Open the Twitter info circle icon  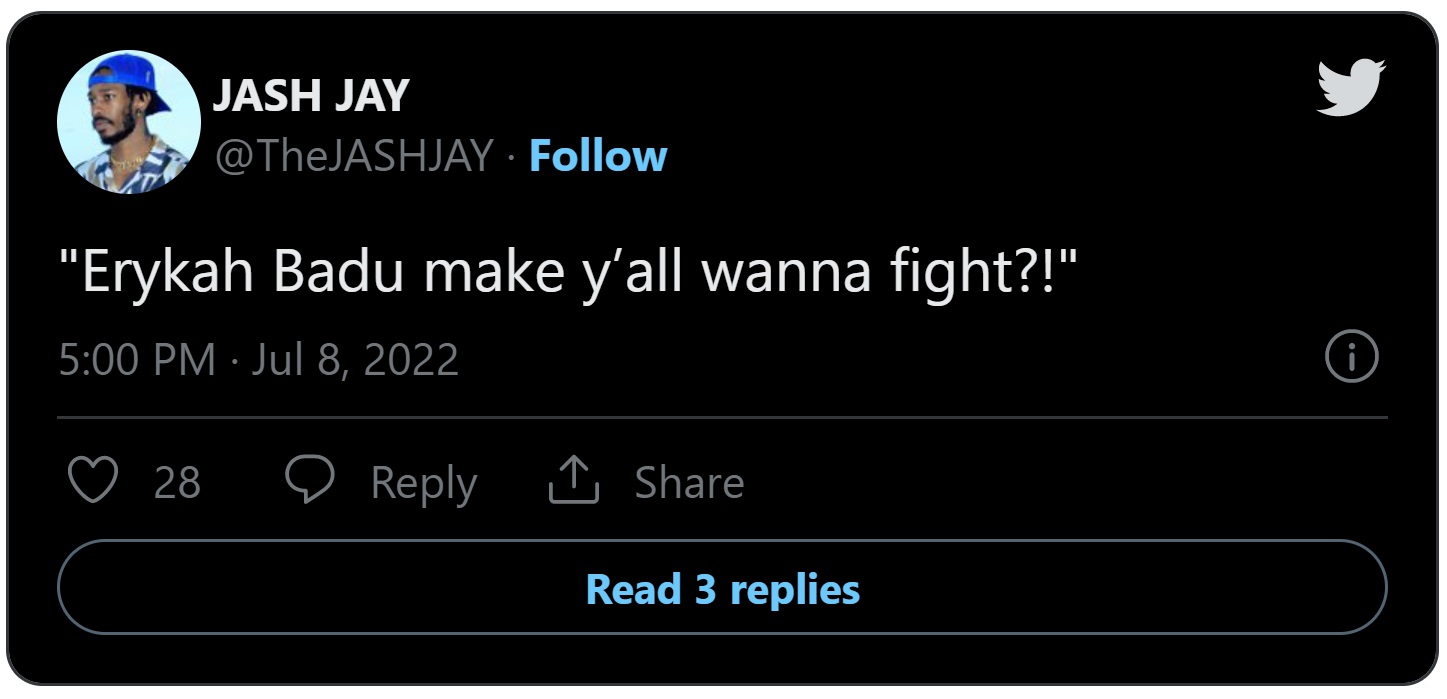coord(1351,358)
